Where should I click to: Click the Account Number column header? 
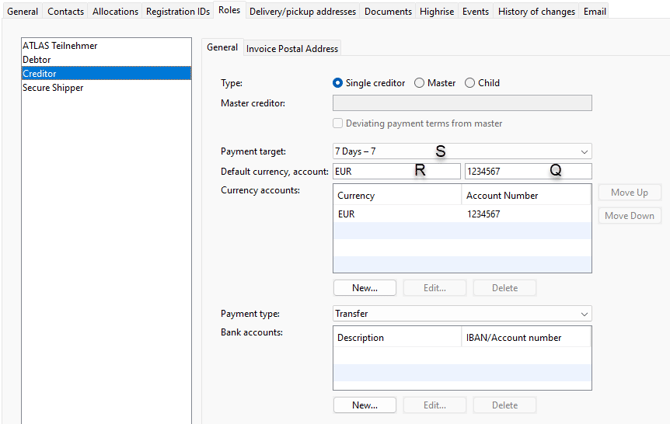[526, 196]
